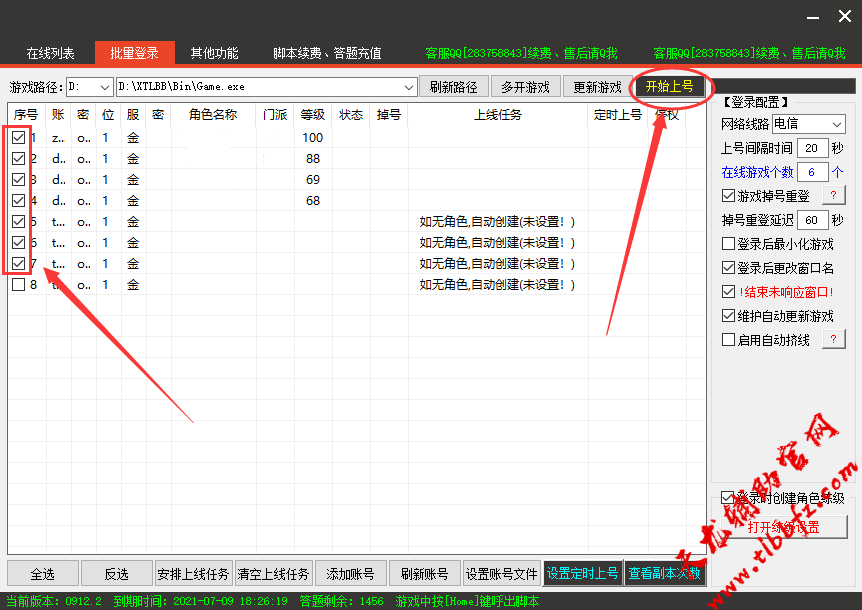This screenshot has width=862, height=610.
Task: Click the 开始上号 button
Action: pyautogui.click(x=670, y=86)
